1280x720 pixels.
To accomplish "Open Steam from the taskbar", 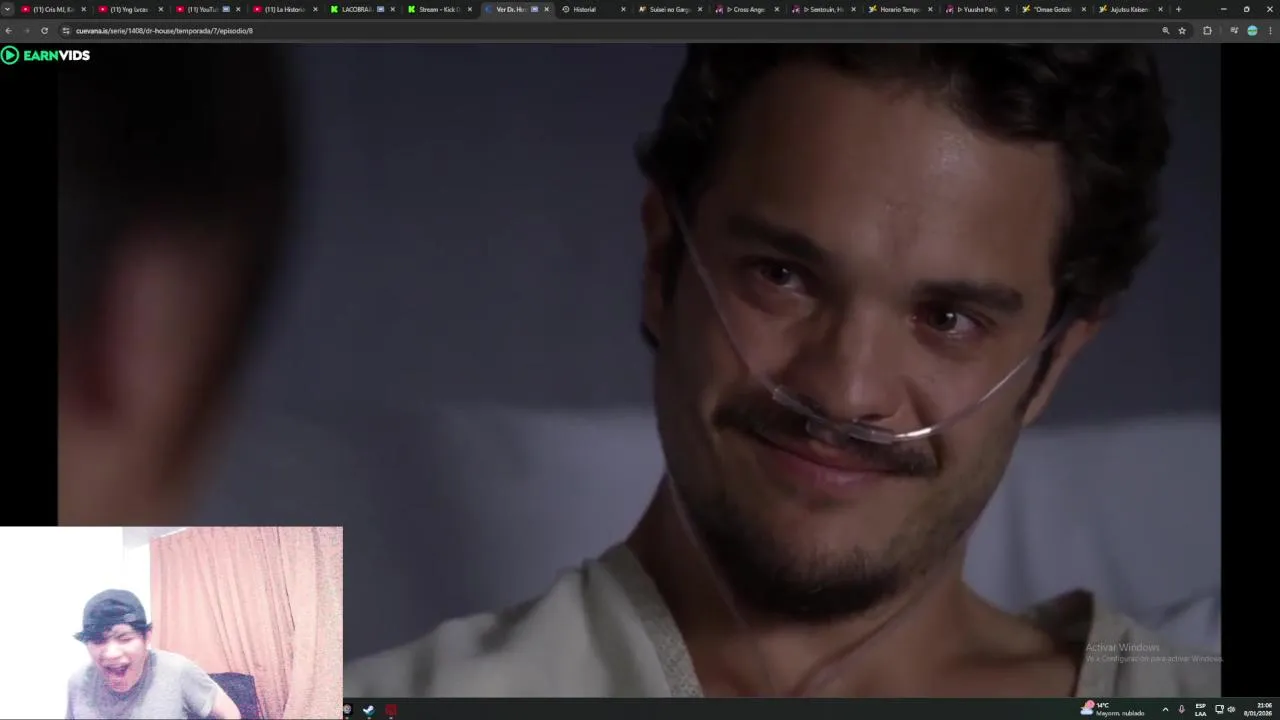I will (x=369, y=711).
